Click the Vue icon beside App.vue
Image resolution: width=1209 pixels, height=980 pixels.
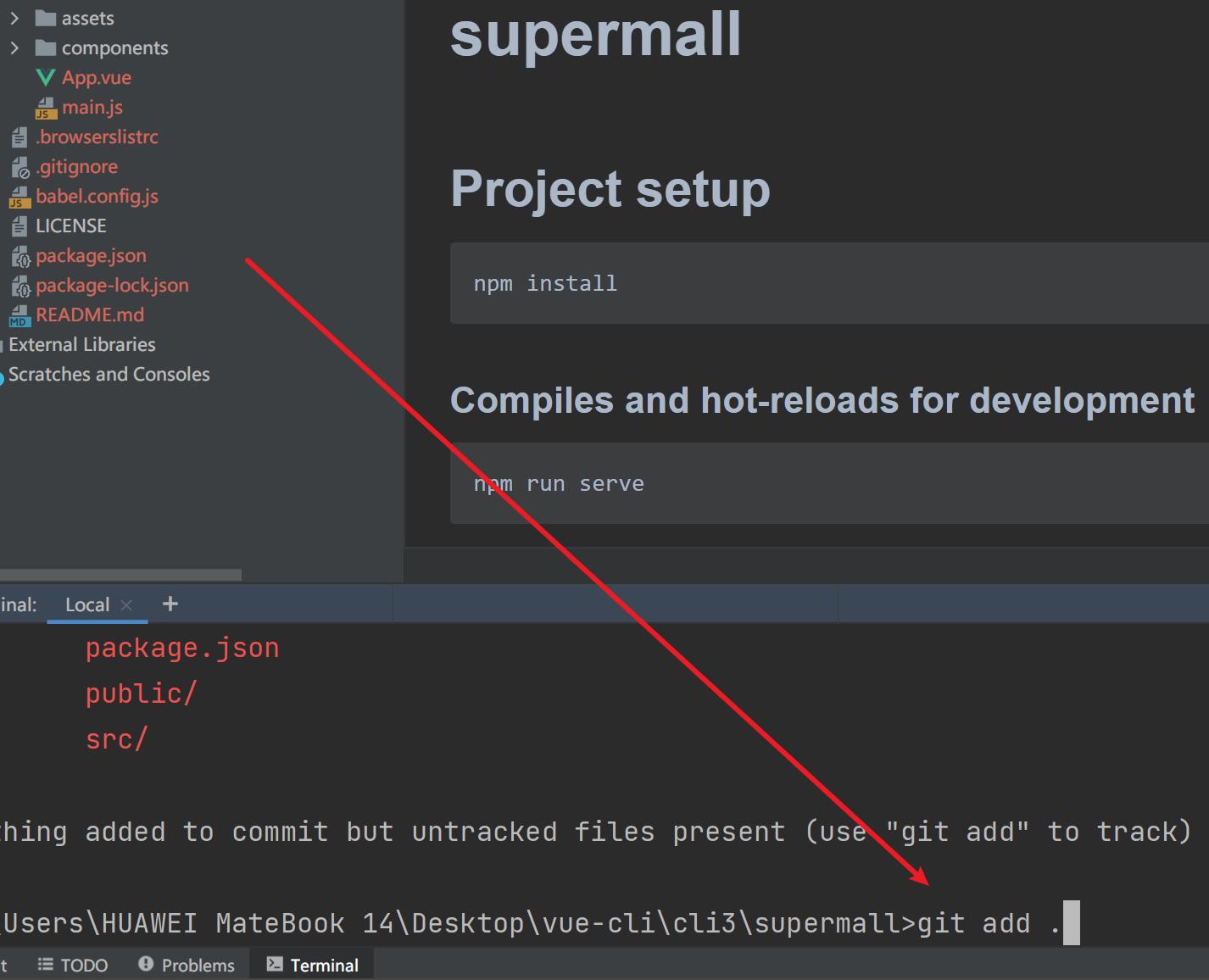coord(46,77)
